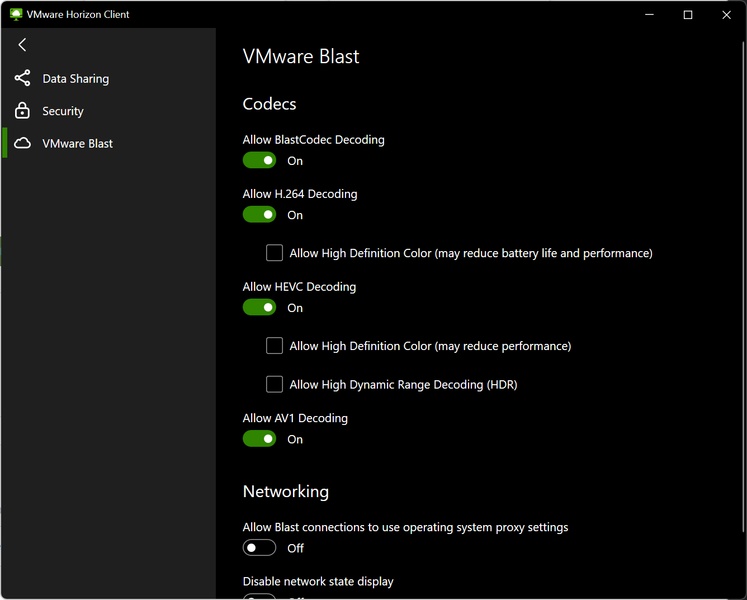The image size is (747, 600).
Task: Minimize the VMware Horizon Client window
Action: 650,15
